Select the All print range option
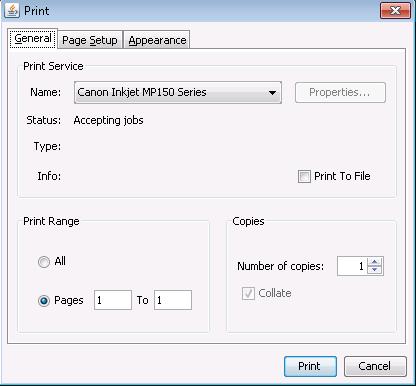The width and height of the screenshot is (416, 386). tap(44, 262)
